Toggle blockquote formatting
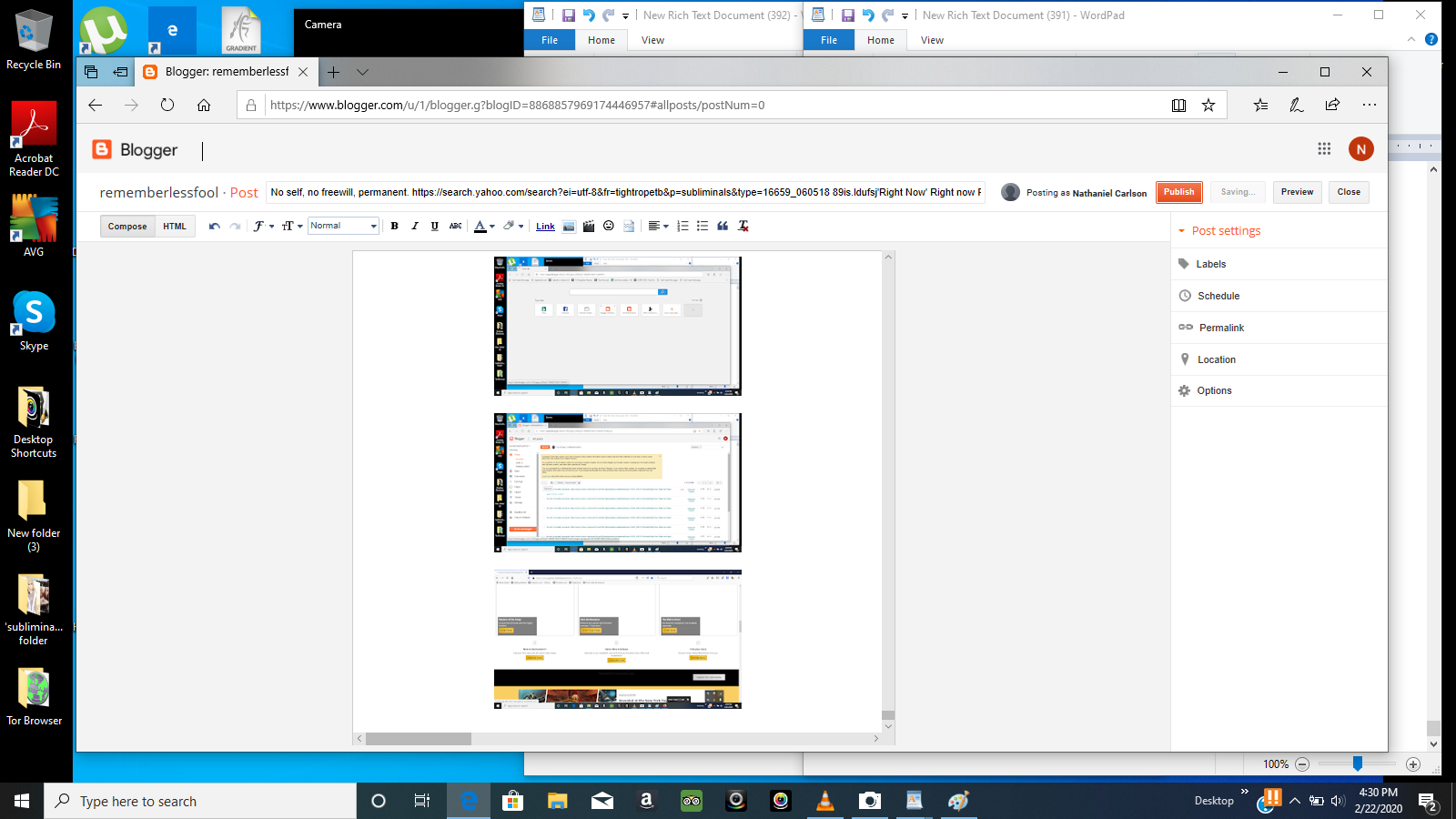The height and width of the screenshot is (819, 1456). click(x=723, y=227)
